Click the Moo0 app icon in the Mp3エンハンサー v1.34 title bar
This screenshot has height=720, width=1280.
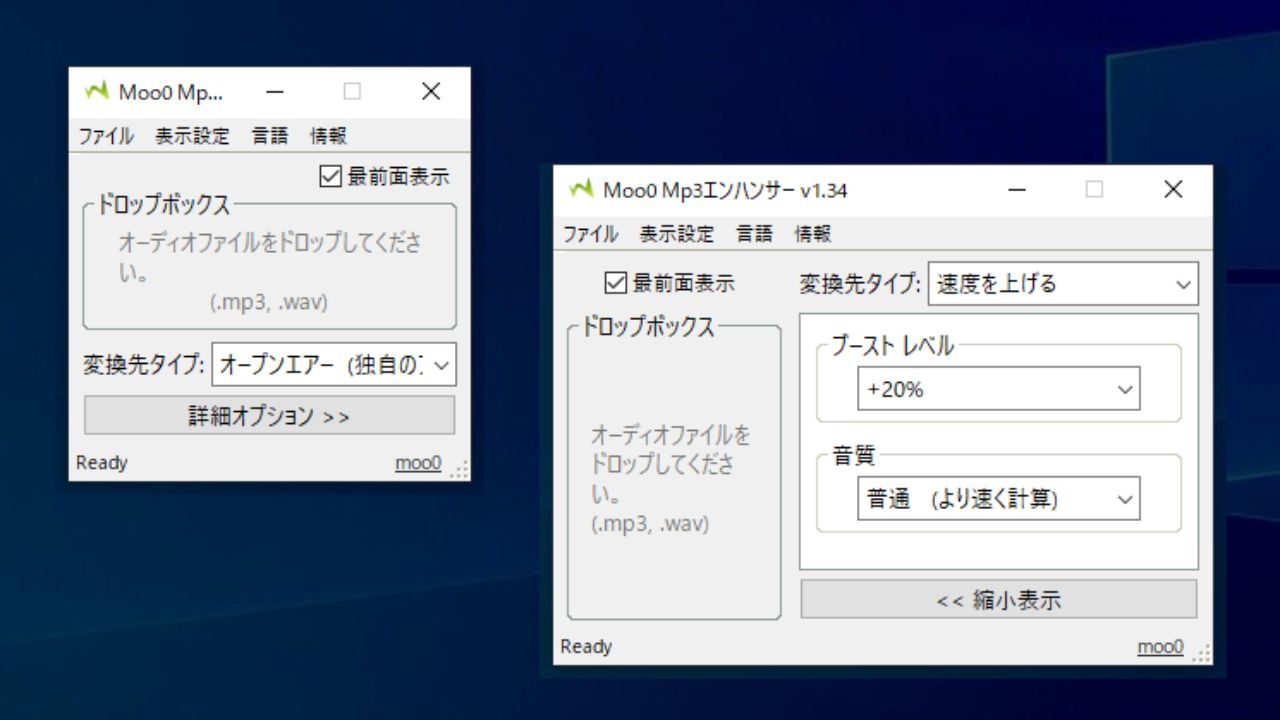pyautogui.click(x=580, y=190)
